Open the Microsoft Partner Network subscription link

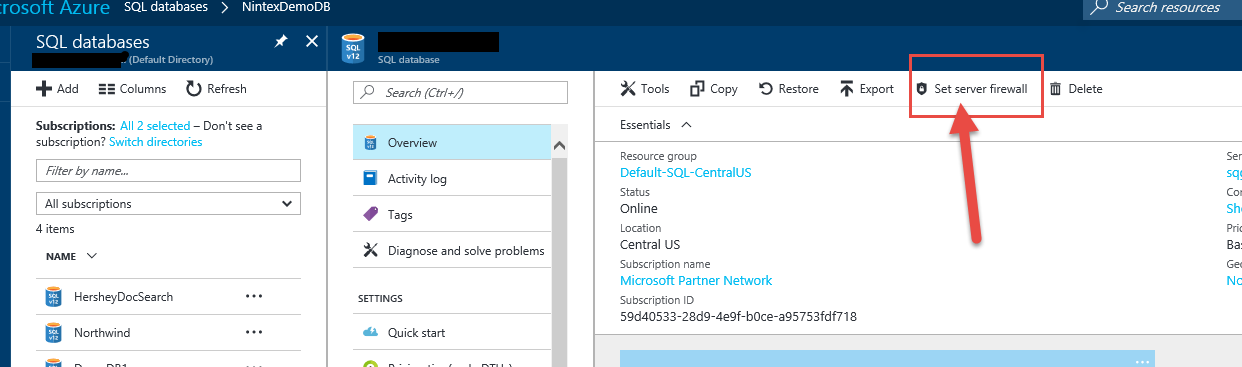[x=696, y=281]
